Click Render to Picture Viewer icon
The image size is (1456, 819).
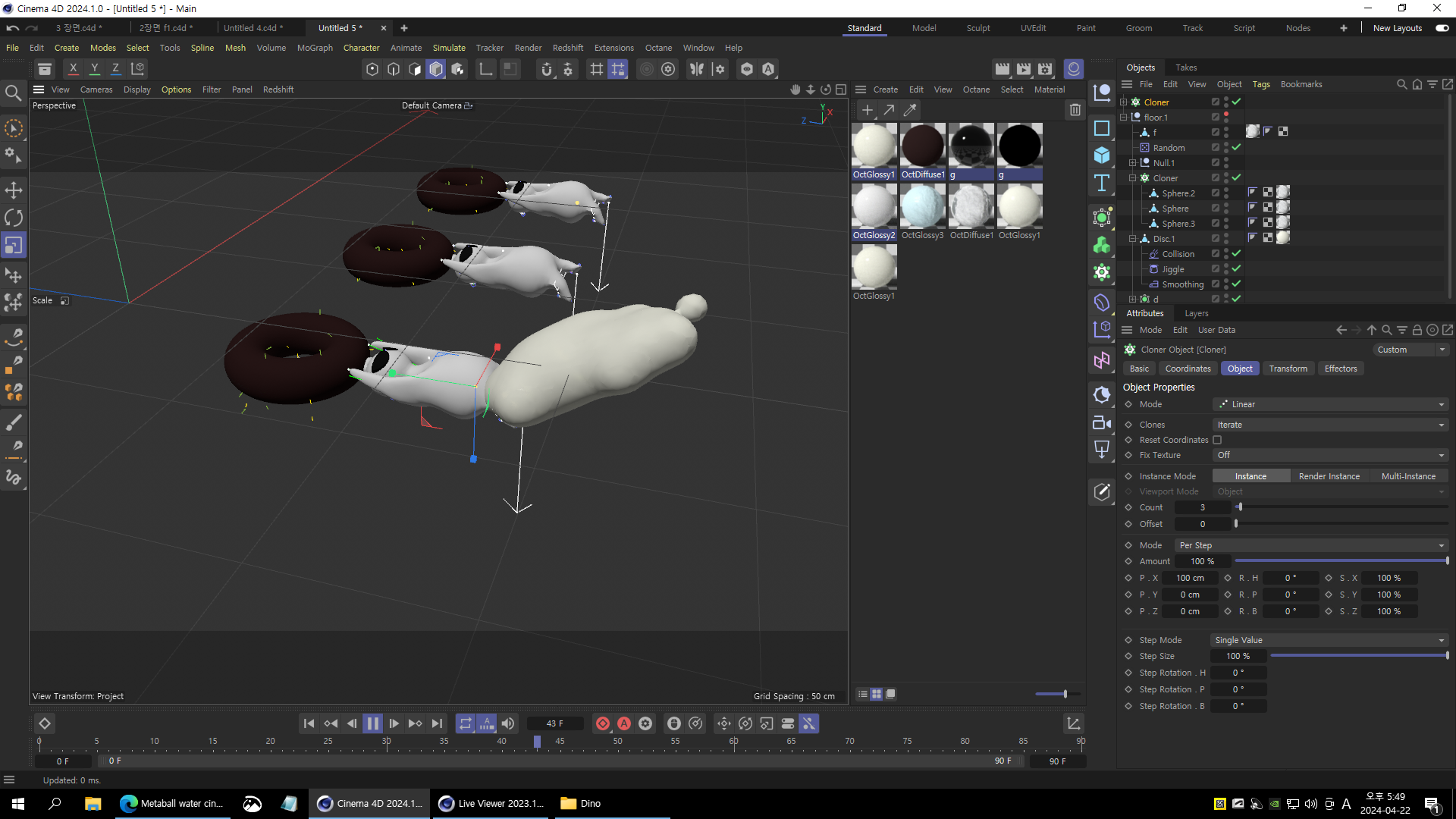(1024, 69)
